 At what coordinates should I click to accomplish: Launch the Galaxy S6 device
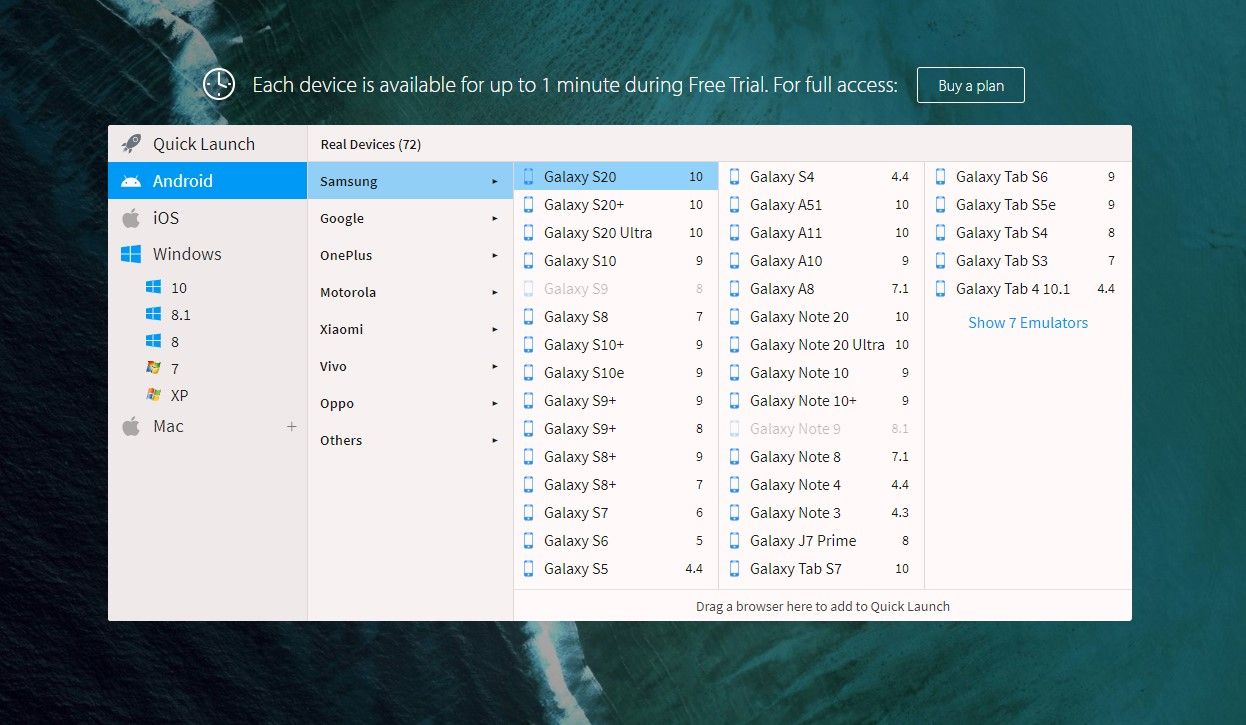coord(616,541)
